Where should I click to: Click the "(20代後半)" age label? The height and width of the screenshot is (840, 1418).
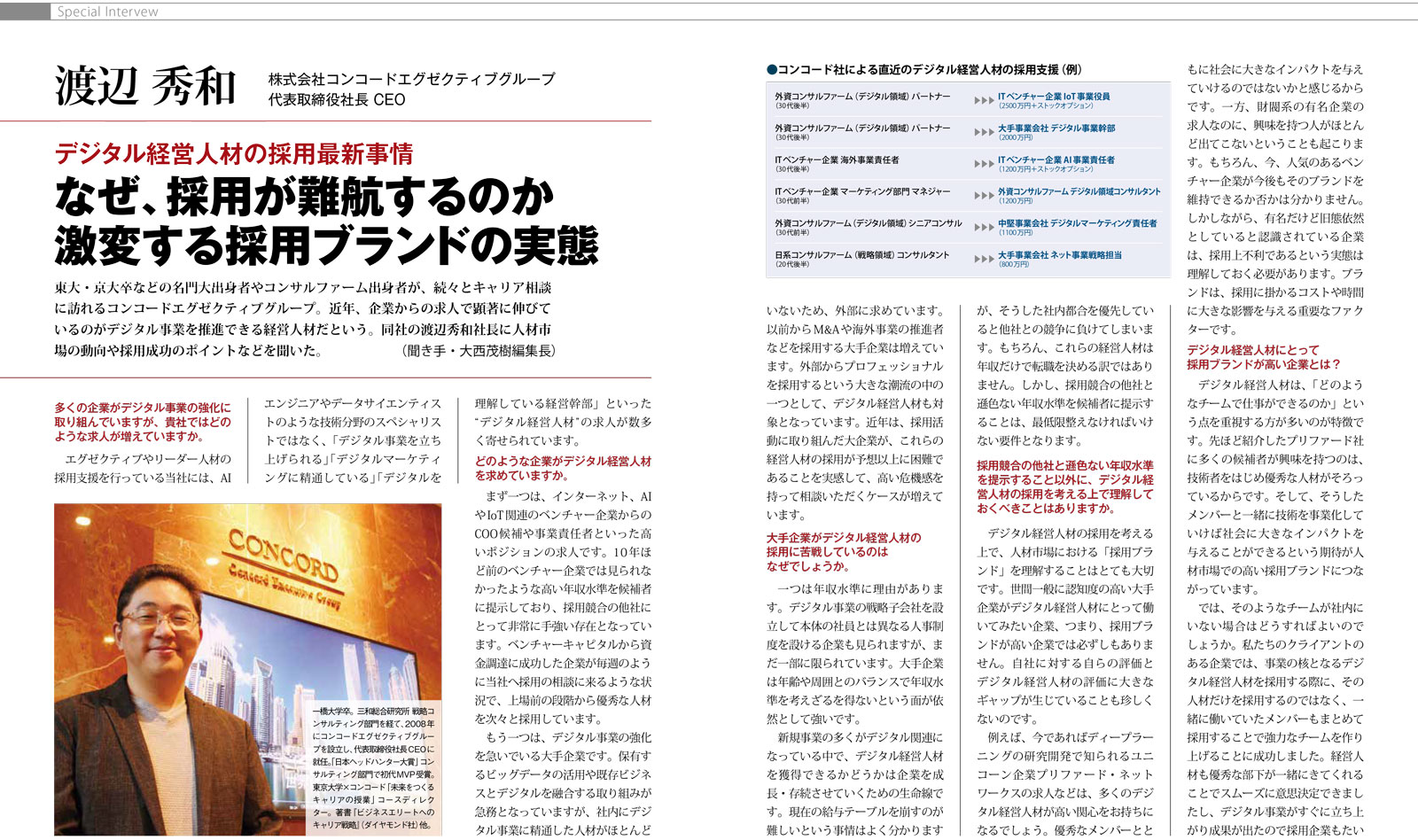click(791, 265)
